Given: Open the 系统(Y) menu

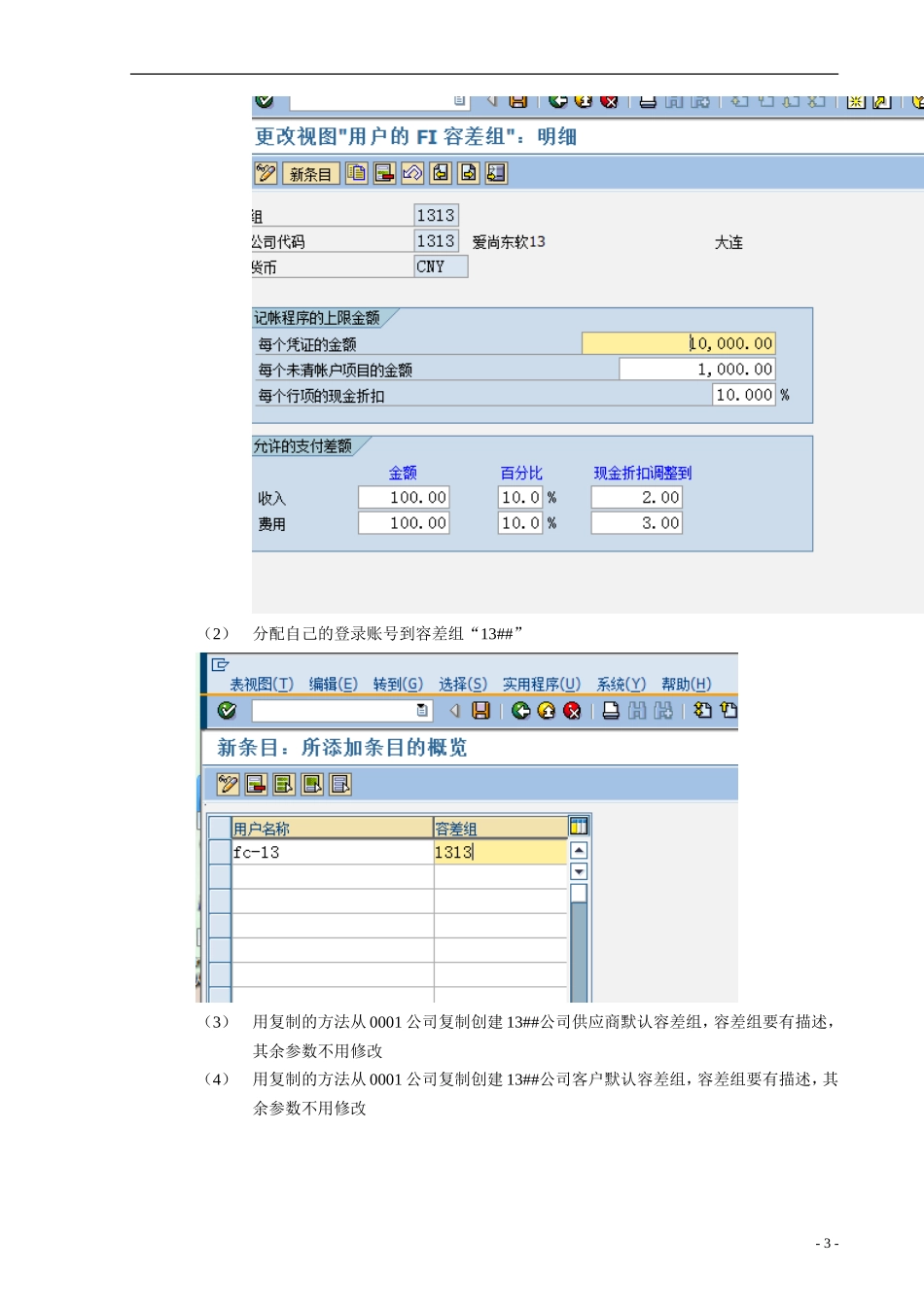Looking at the screenshot, I should tap(622, 685).
